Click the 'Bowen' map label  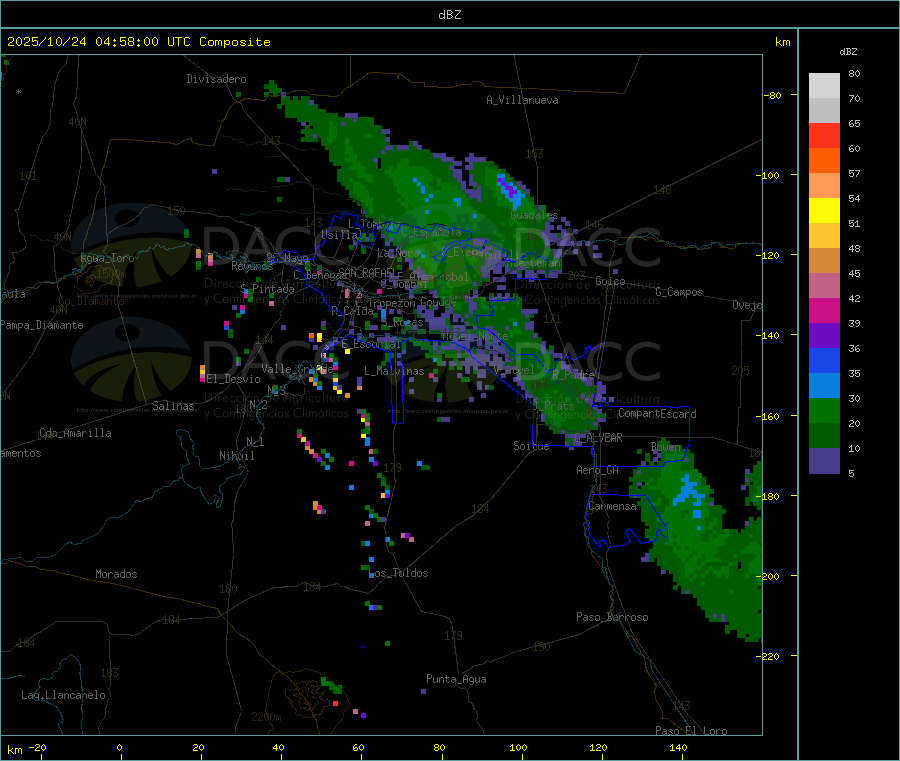pos(666,446)
